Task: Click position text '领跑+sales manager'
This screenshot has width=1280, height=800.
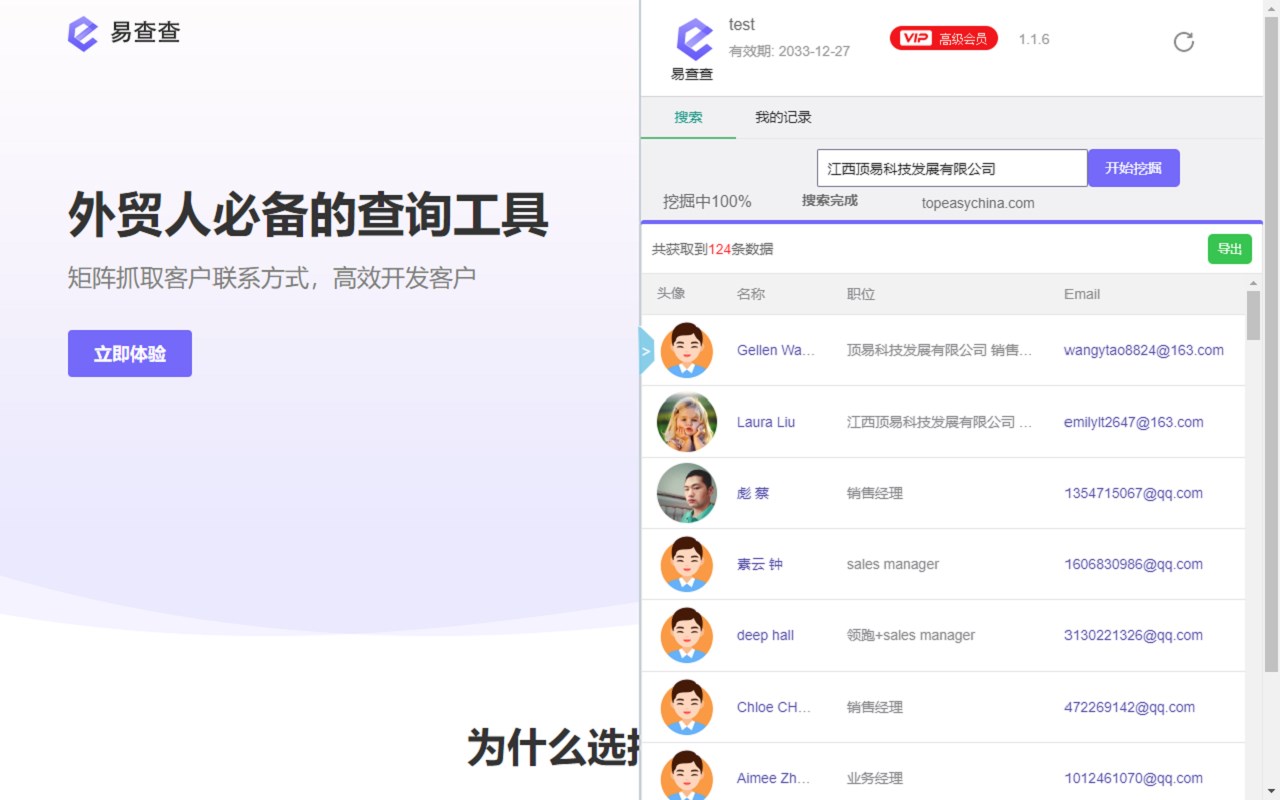Action: pos(911,635)
